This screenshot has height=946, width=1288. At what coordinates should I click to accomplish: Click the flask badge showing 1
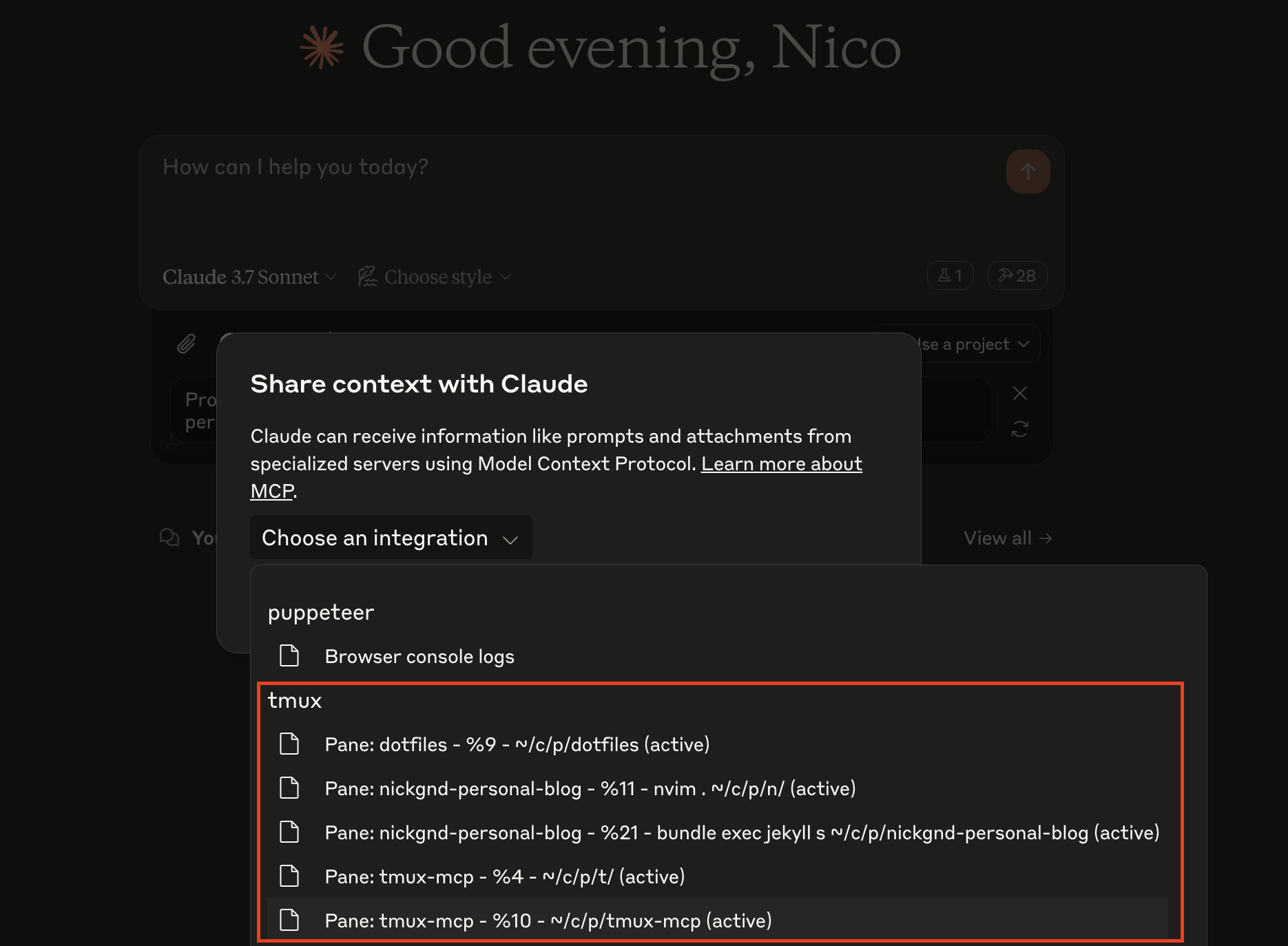point(950,276)
